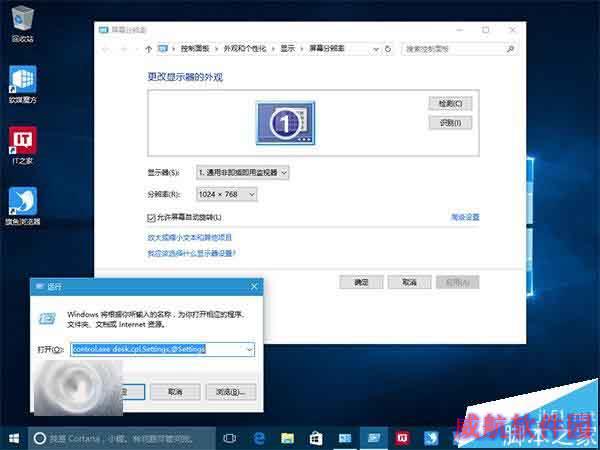Switch to the Run dialog taskbar item
Screen dimensions: 600x450
point(373,439)
